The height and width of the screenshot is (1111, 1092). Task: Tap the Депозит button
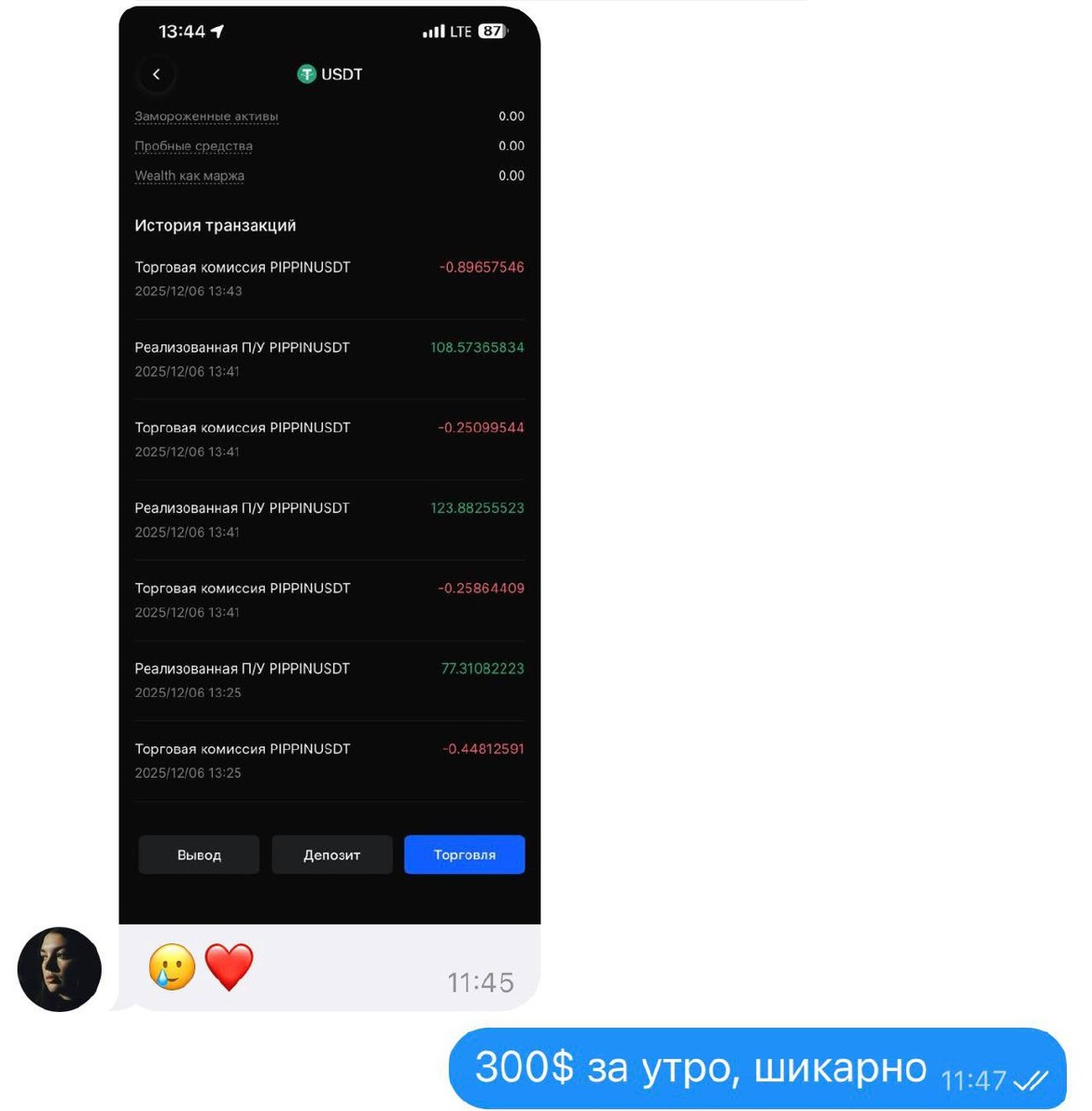coord(332,855)
